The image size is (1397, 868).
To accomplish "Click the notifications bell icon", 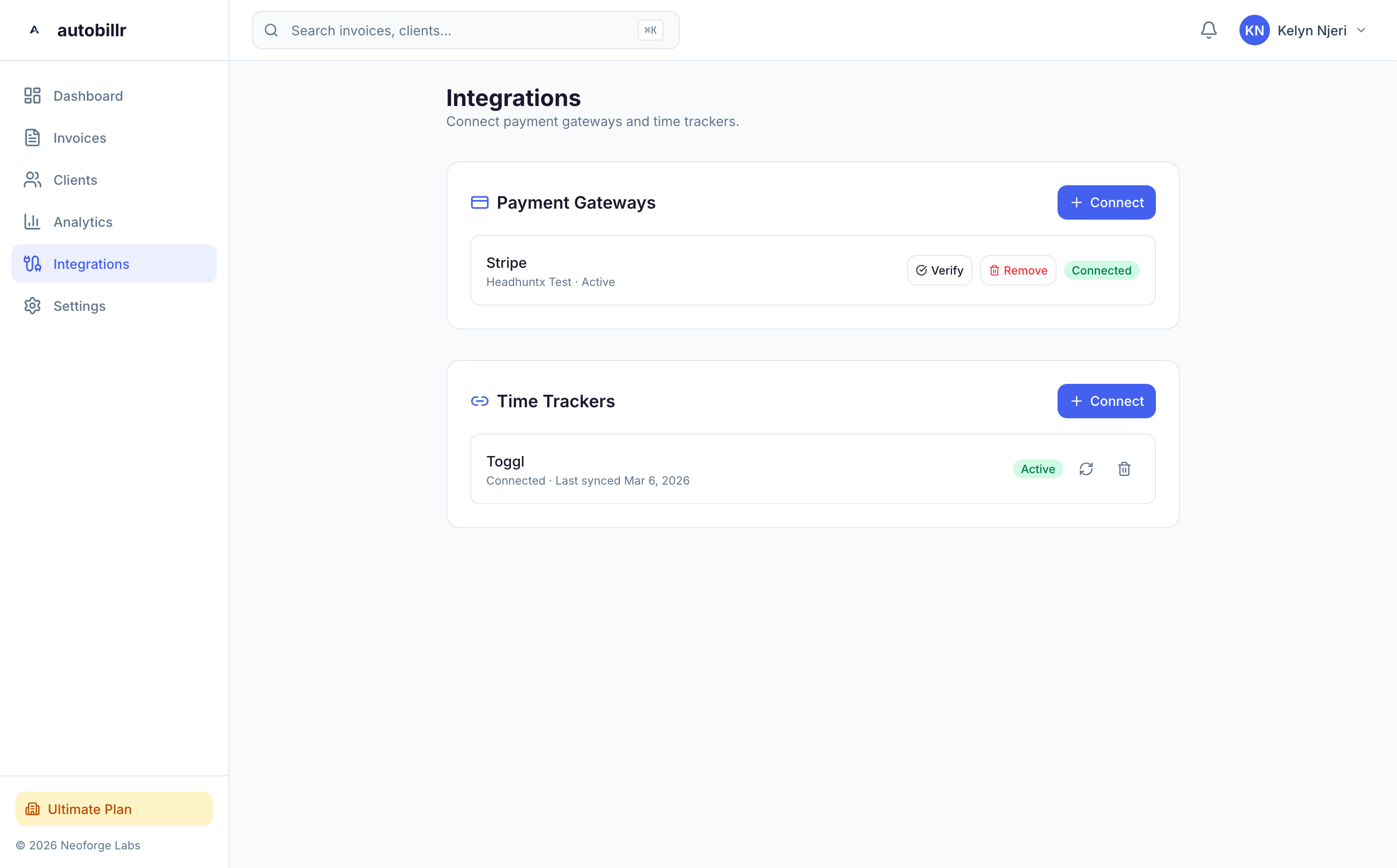I will tap(1208, 30).
